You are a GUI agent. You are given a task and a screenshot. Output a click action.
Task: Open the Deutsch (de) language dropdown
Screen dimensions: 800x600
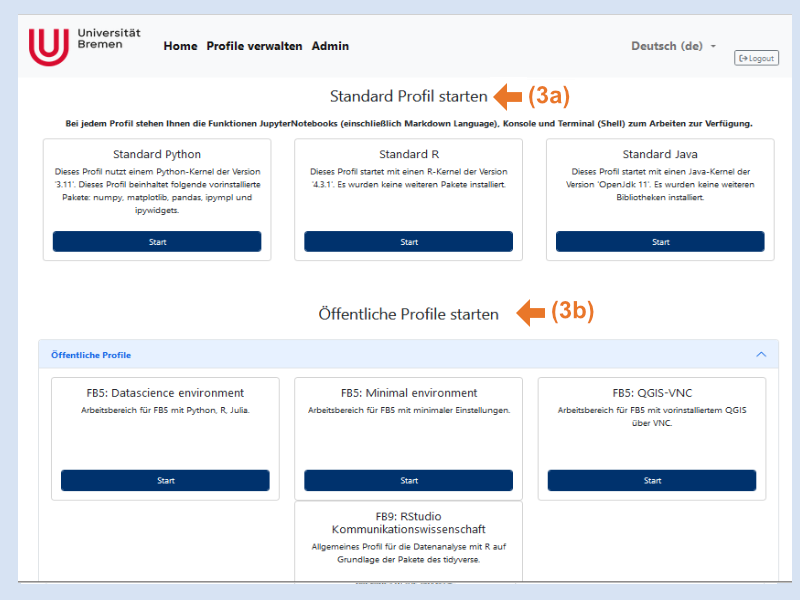[673, 46]
